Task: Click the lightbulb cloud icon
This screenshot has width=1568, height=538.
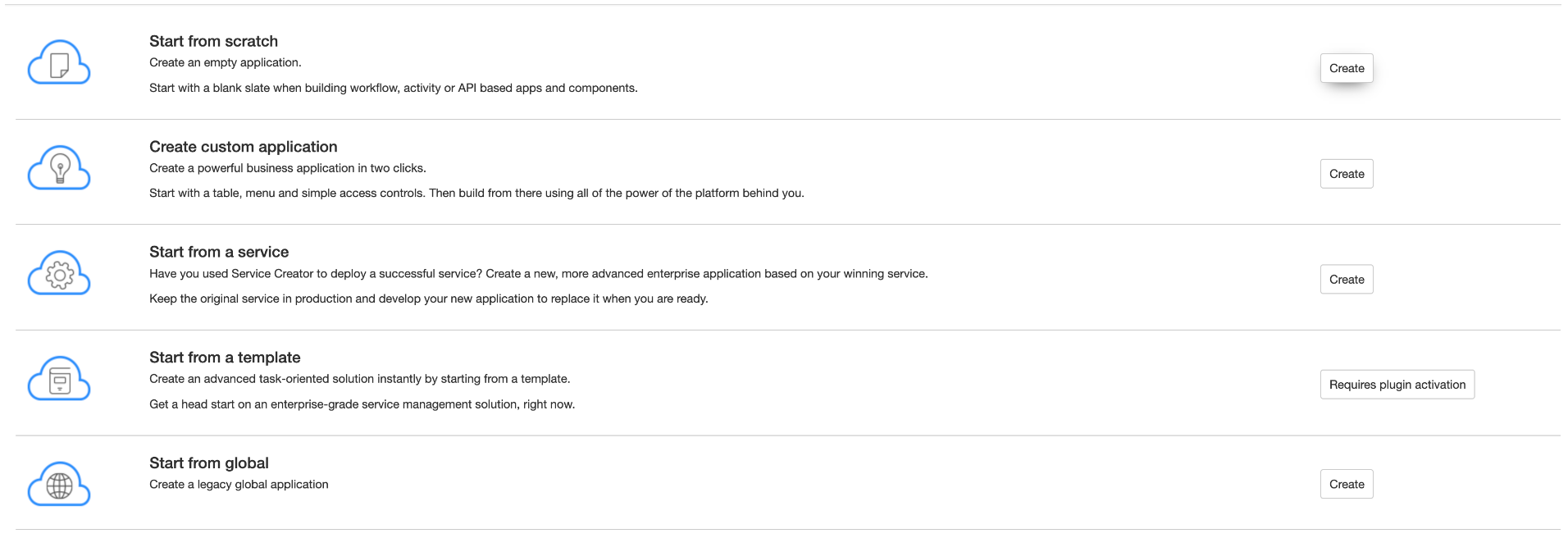Action: [x=59, y=168]
